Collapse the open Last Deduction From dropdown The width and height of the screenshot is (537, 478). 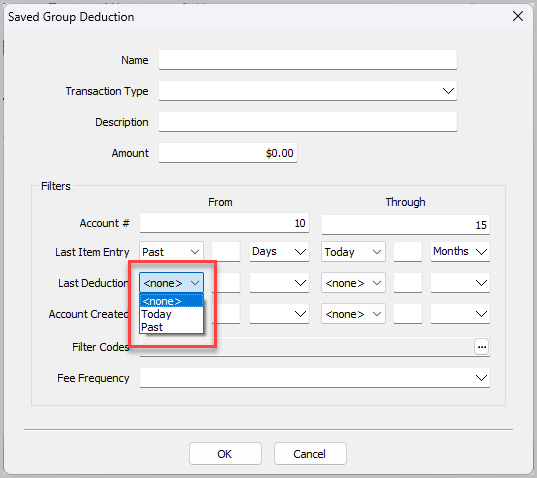pyautogui.click(x=171, y=283)
